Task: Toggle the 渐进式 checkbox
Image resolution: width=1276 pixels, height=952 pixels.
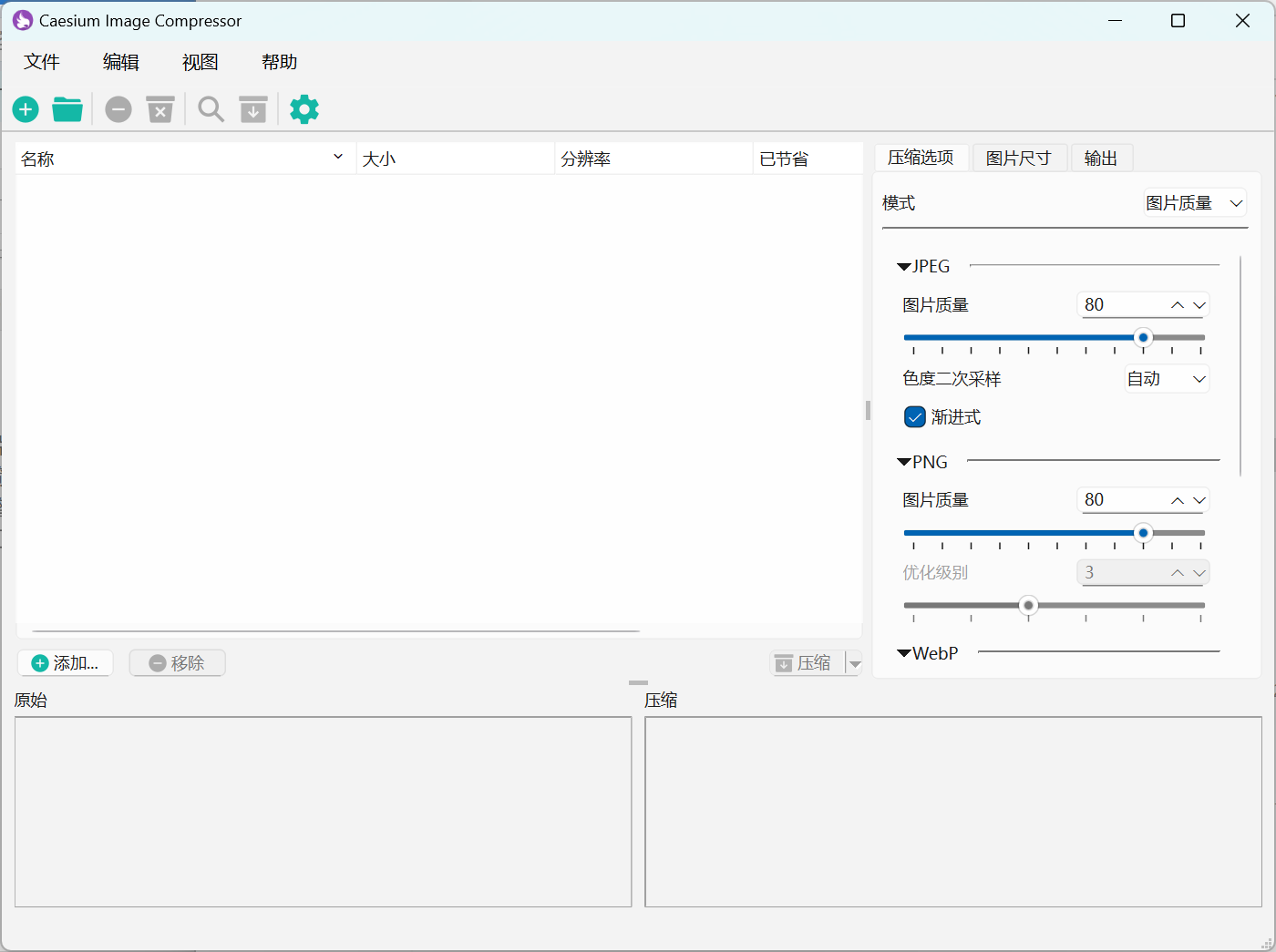Action: [915, 417]
